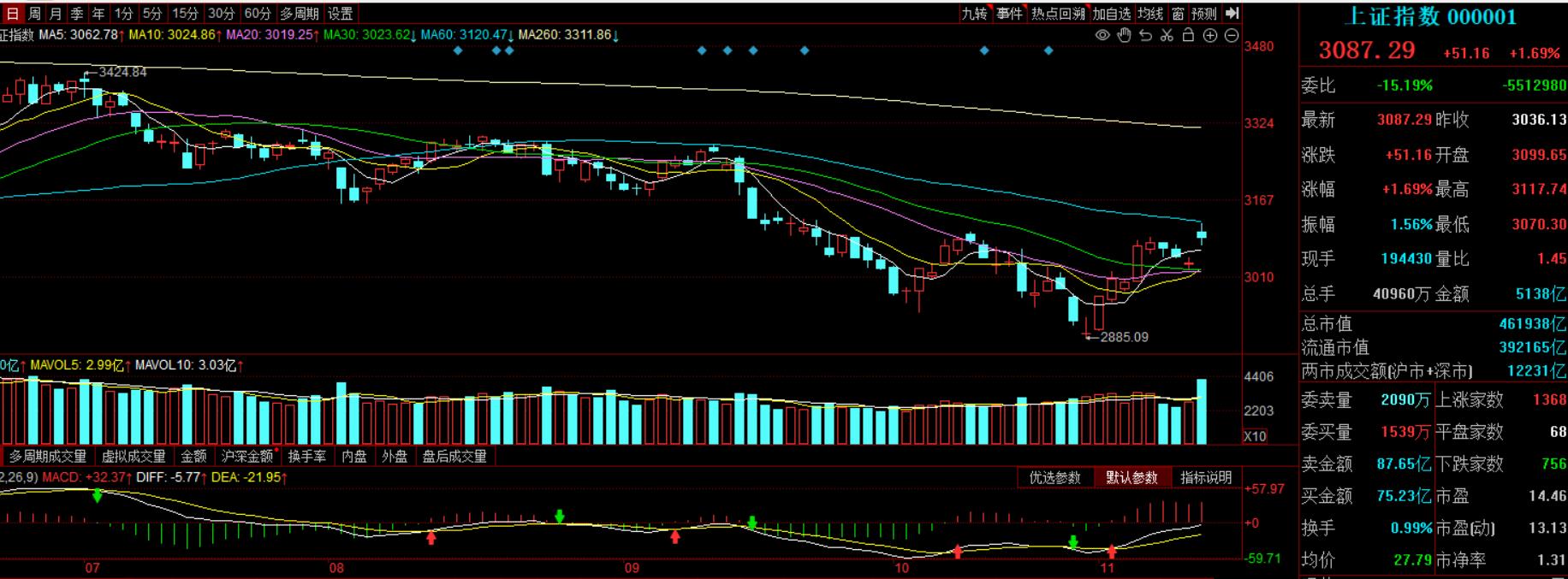Click the 2885.09 low price label

click(1124, 337)
